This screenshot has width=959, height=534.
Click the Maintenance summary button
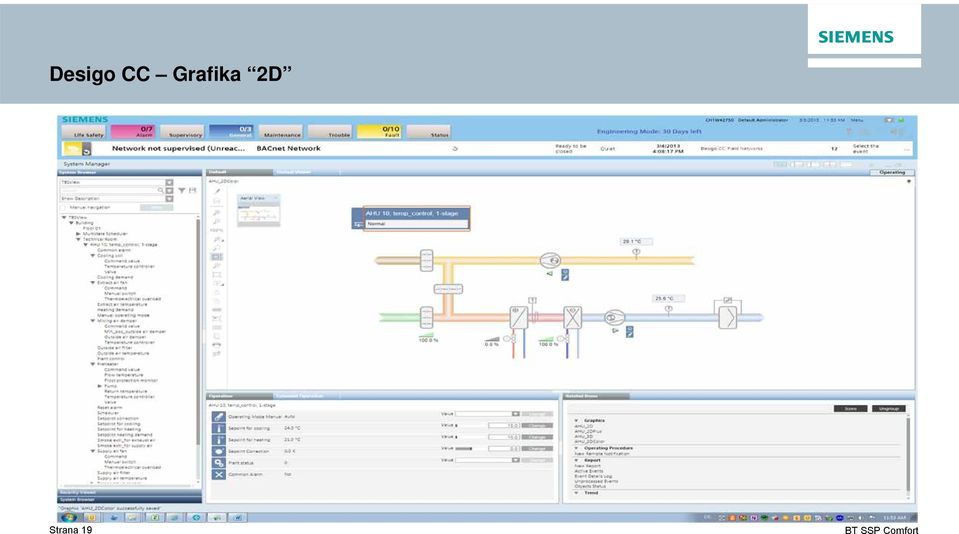point(281,132)
